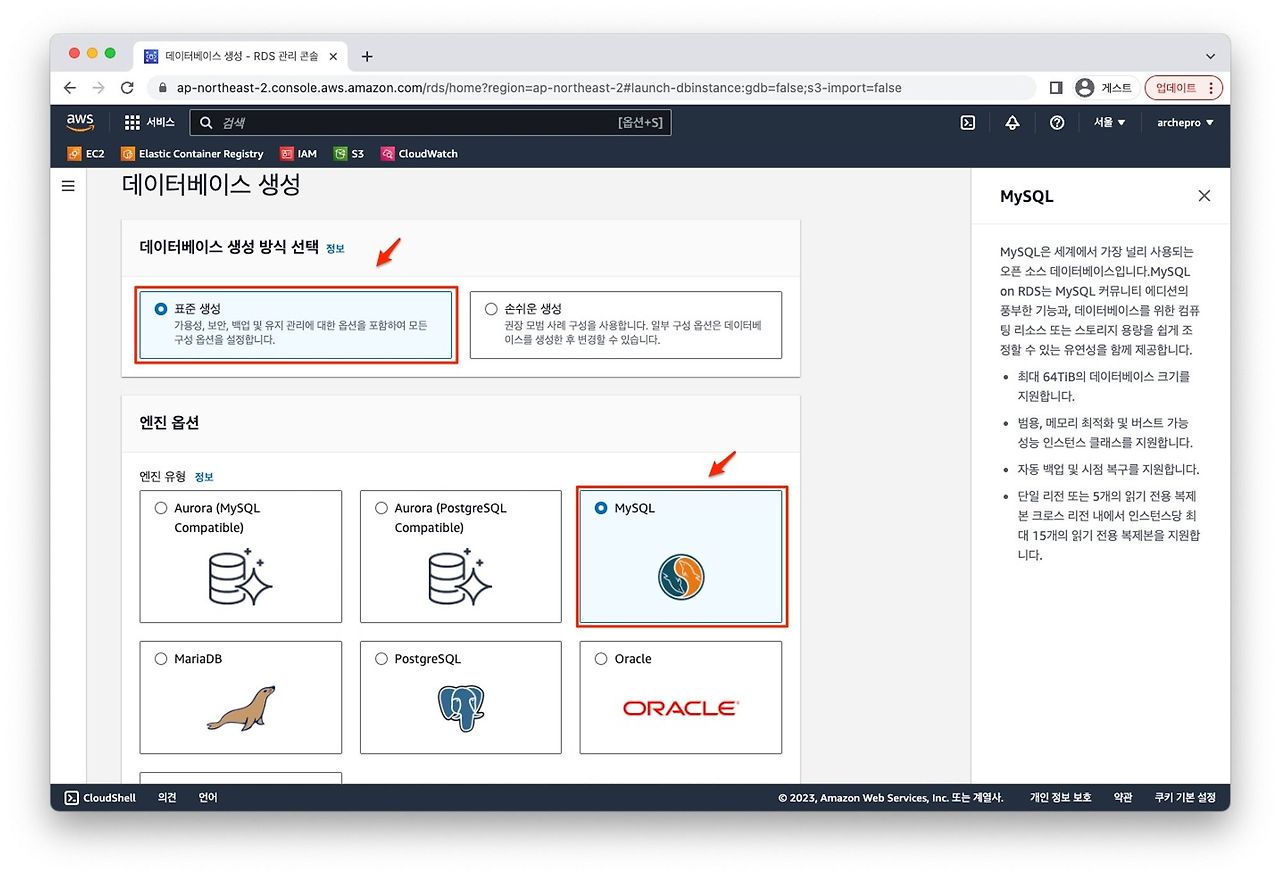Screen dimensions: 1280x877
Task: Select the 표준 생성 radio option
Action: (161, 309)
